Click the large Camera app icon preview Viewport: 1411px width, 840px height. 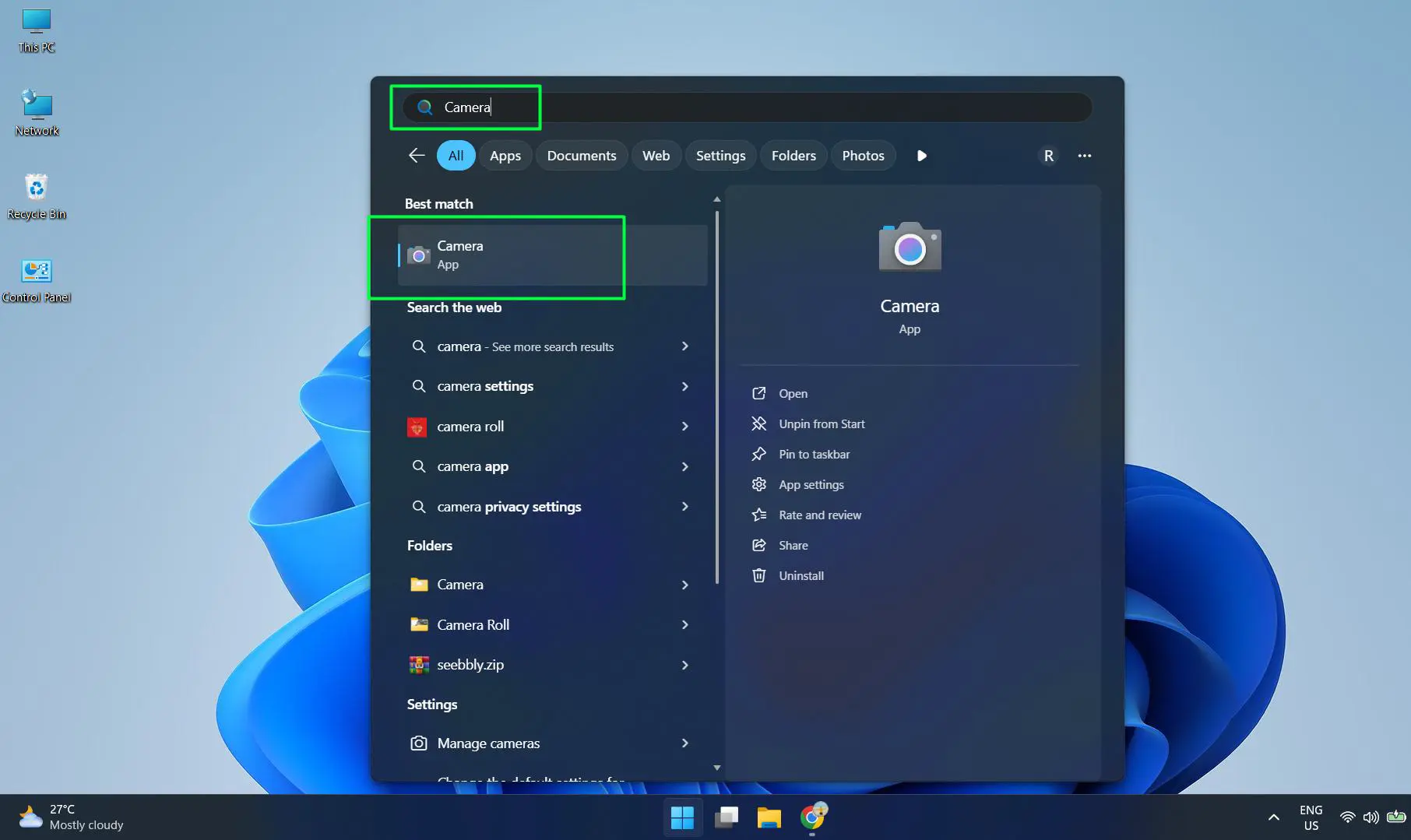pyautogui.click(x=909, y=248)
